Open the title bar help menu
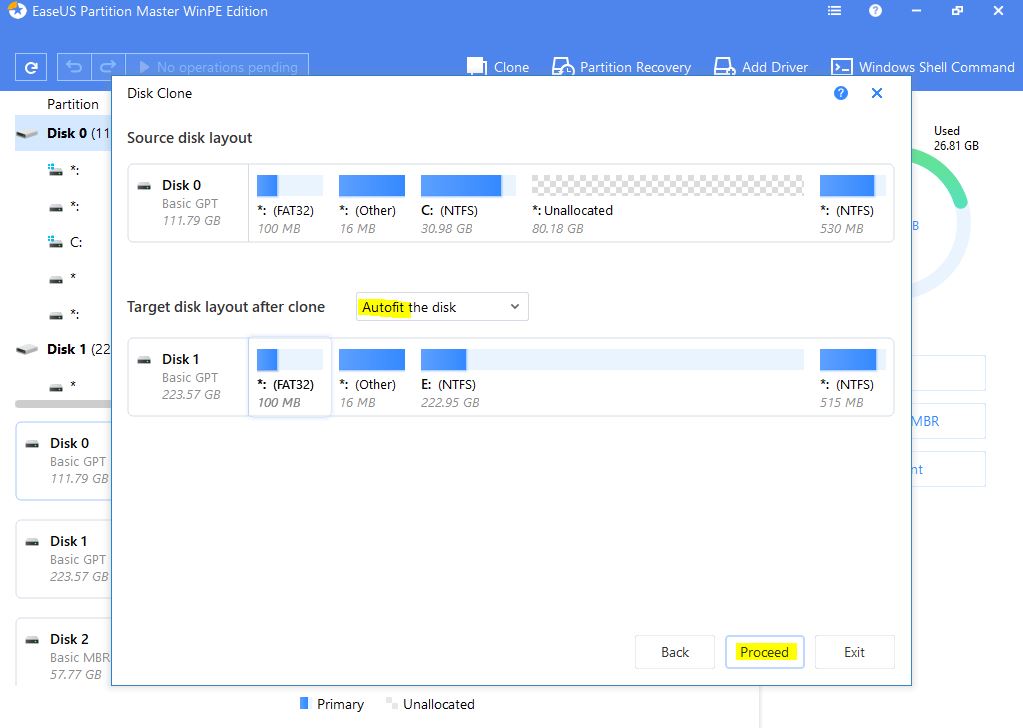The image size is (1023, 728). point(875,12)
